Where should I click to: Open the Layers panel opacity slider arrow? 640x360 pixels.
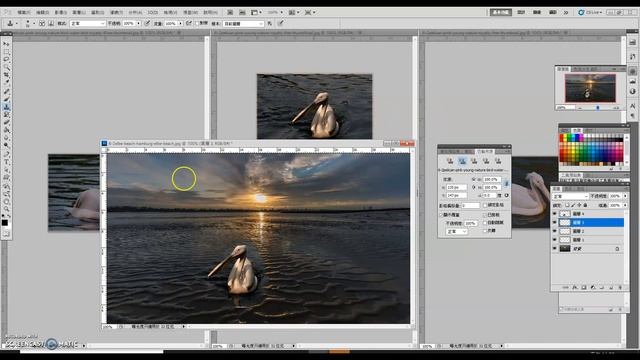[x=625, y=196]
